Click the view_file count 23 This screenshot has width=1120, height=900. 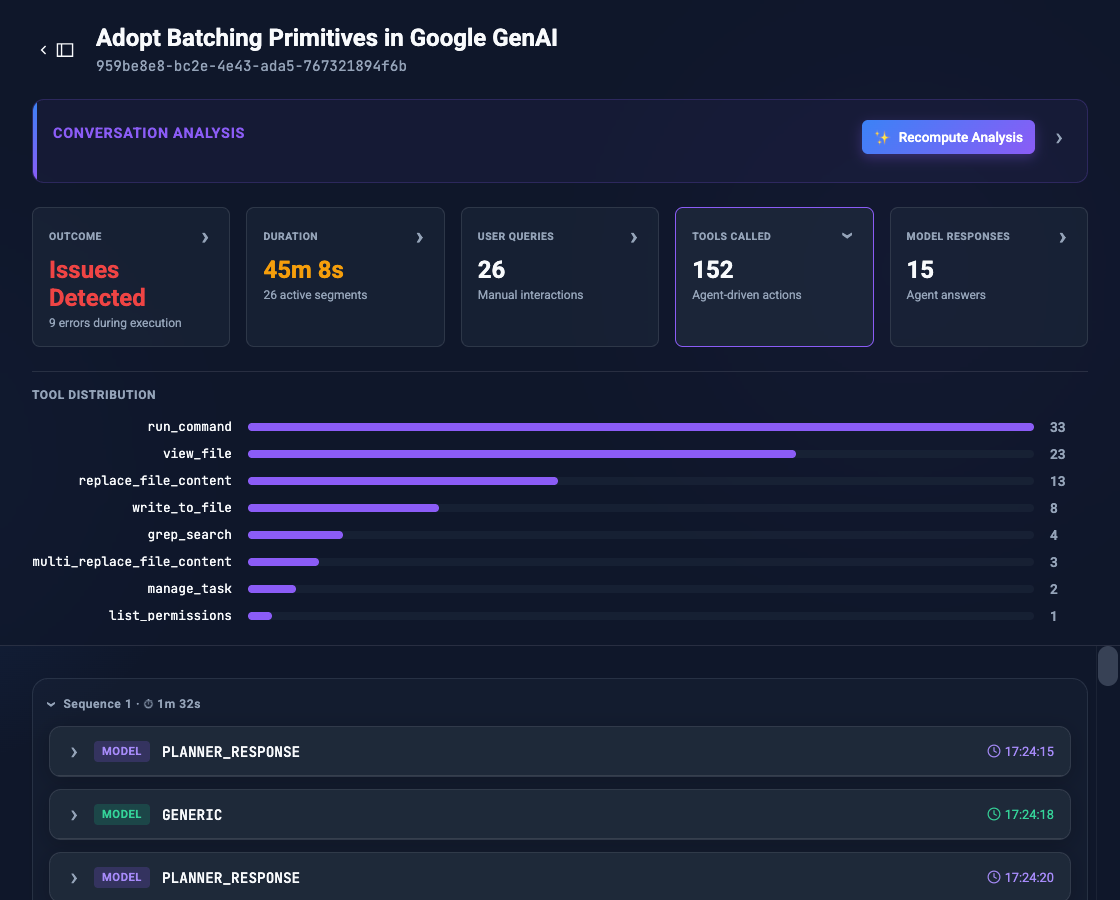point(1057,454)
